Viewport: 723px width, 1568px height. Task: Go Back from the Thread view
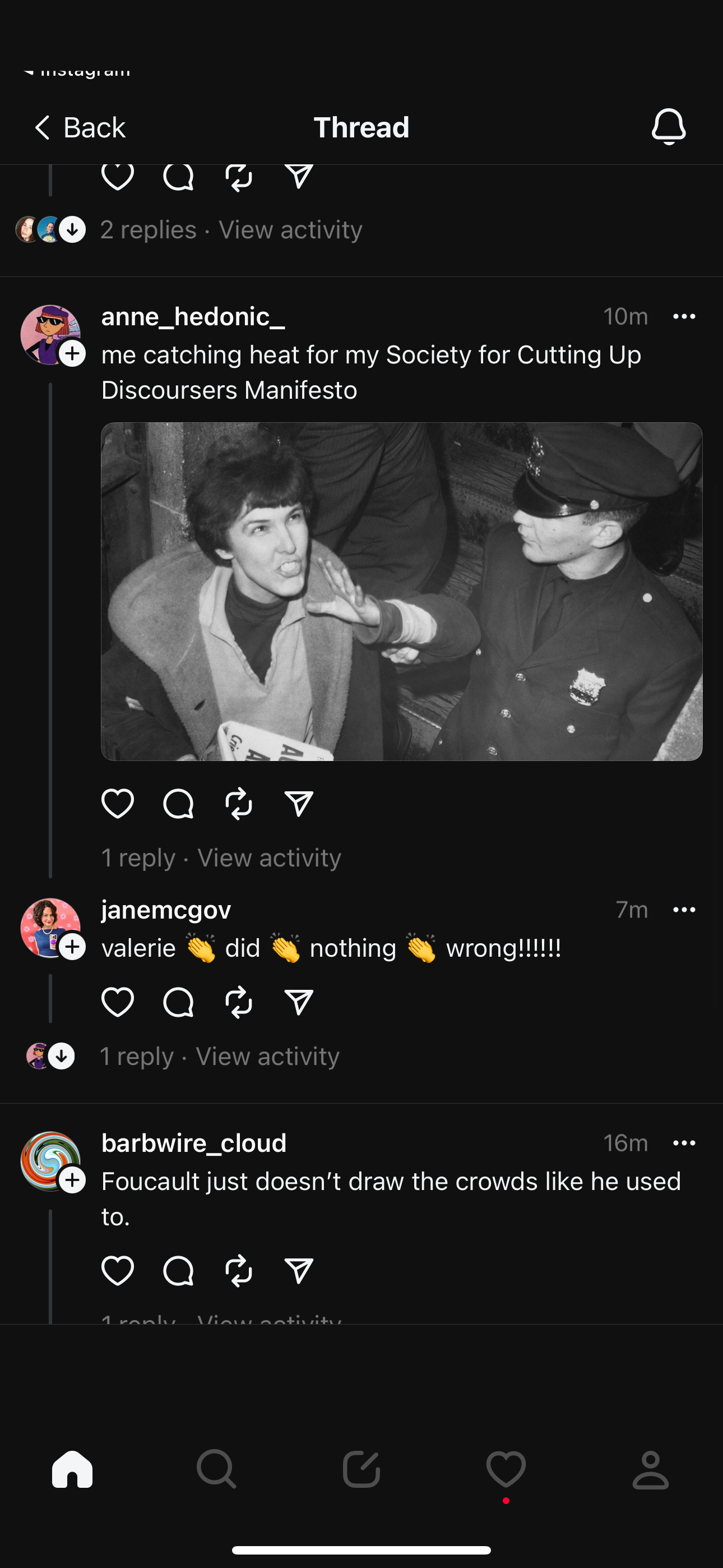(79, 128)
